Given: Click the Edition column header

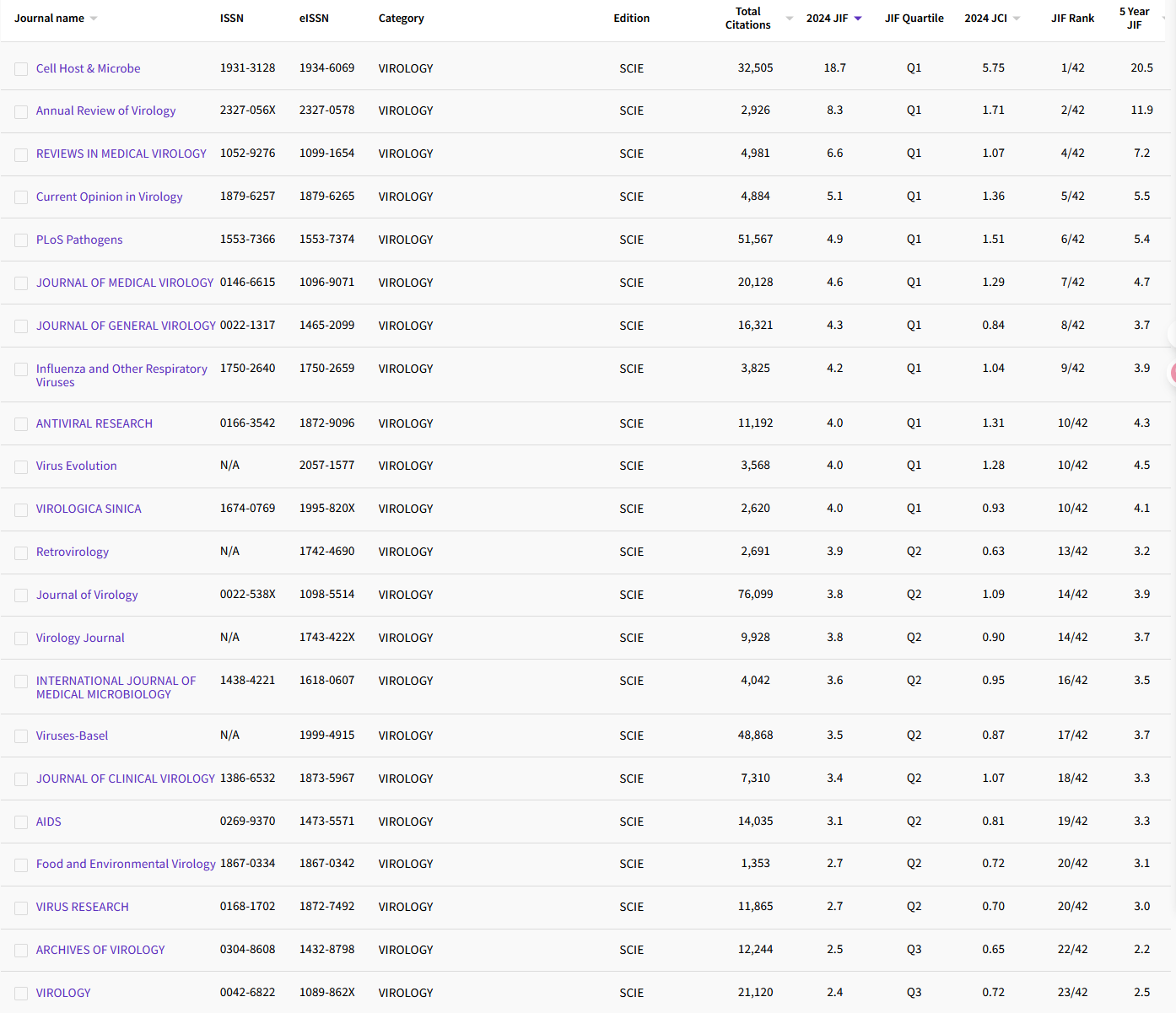Looking at the screenshot, I should tap(632, 18).
